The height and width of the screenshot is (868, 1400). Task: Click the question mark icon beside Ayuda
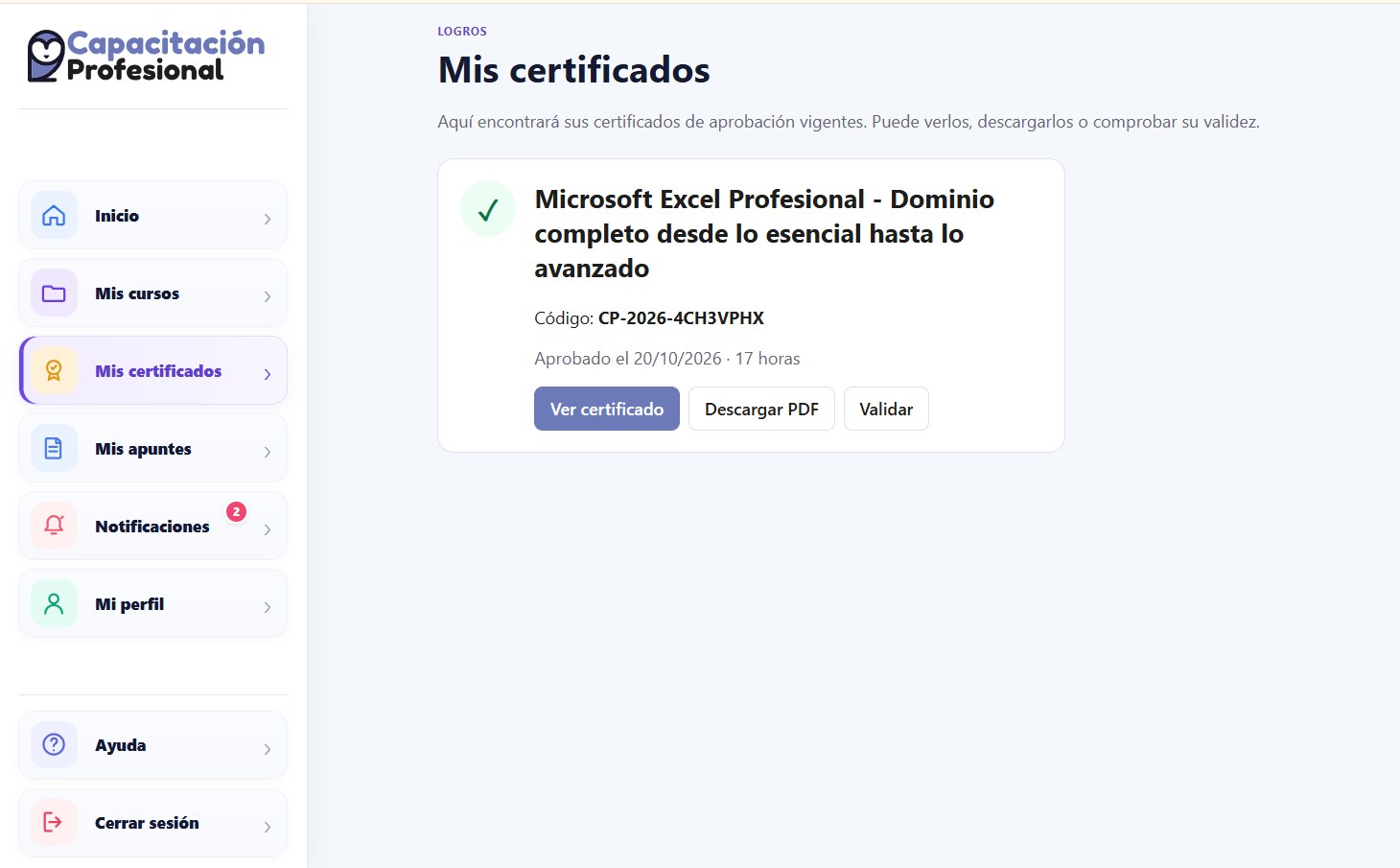coord(54,744)
